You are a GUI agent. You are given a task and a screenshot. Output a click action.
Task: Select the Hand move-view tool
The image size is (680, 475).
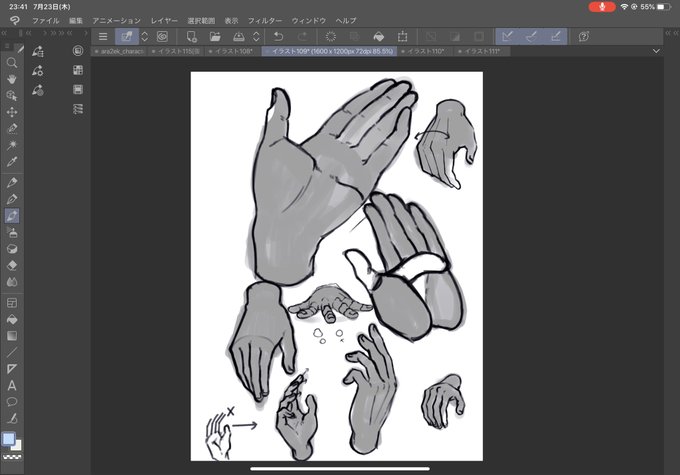pyautogui.click(x=12, y=79)
